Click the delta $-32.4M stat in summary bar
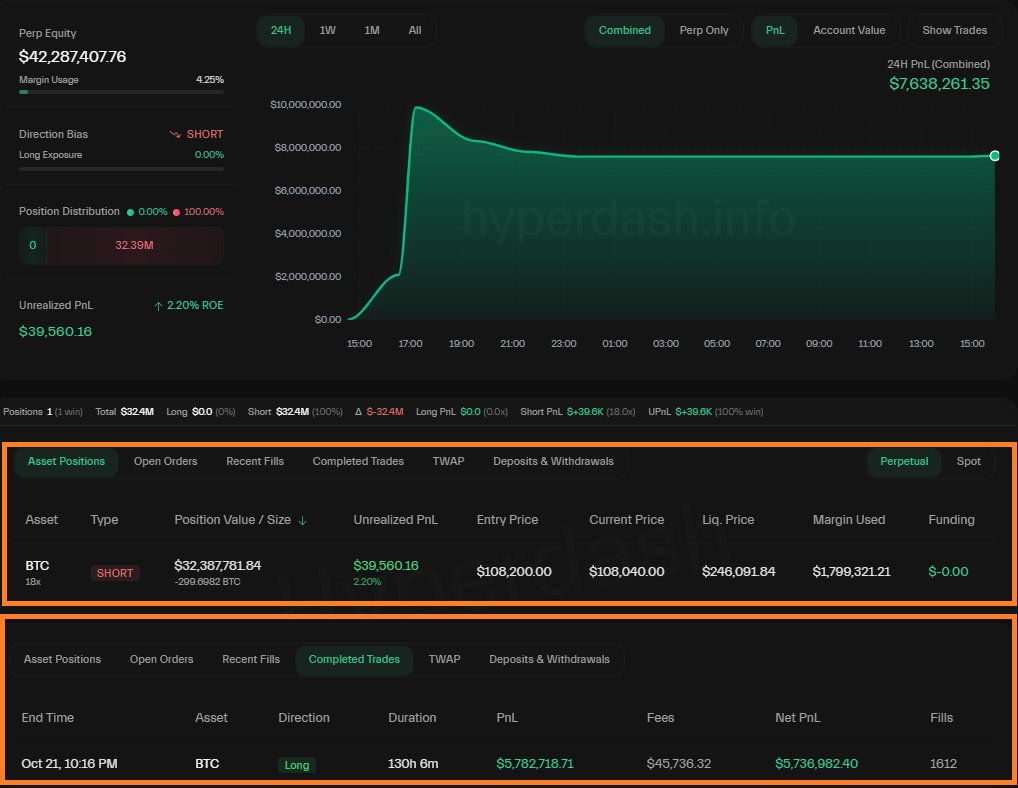Screen dimensions: 1018x788 point(379,412)
